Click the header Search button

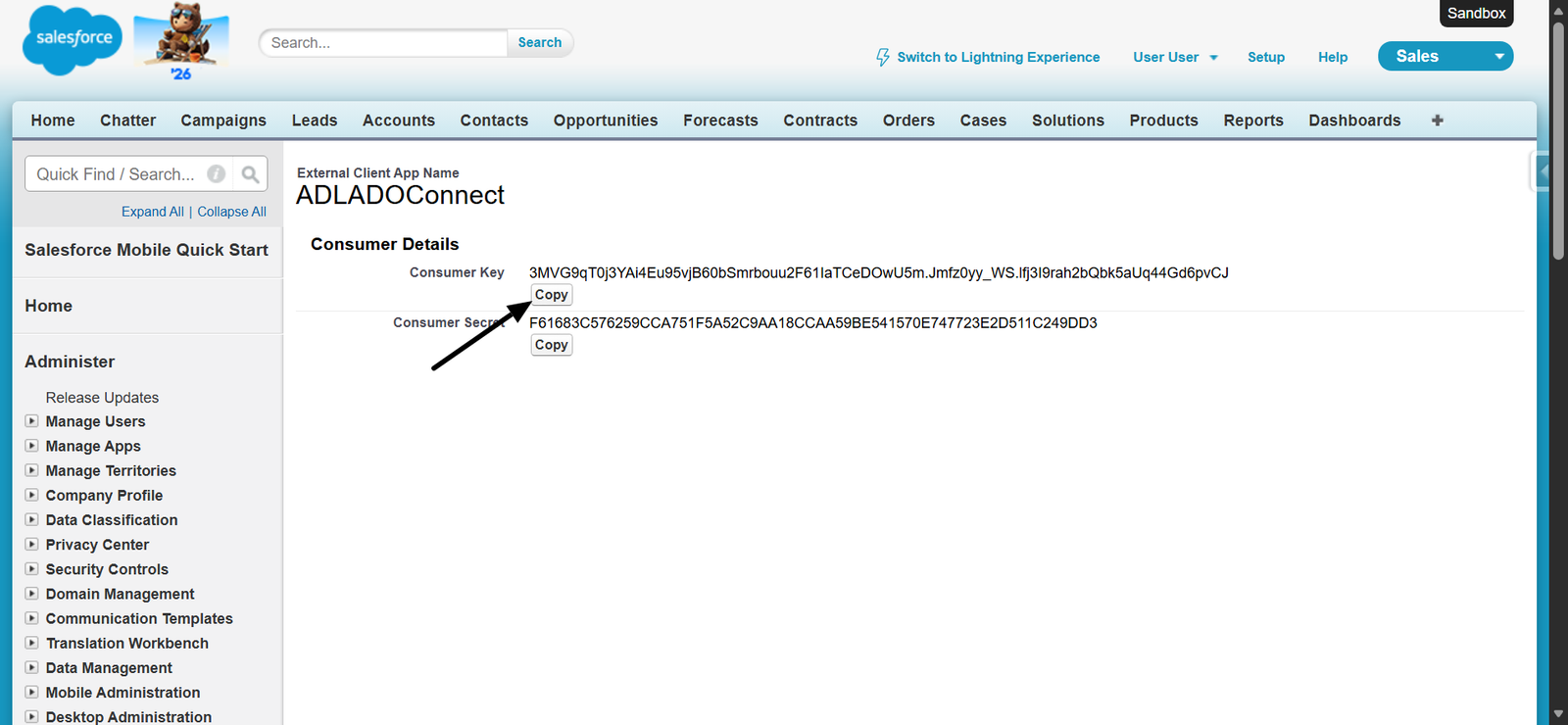540,42
